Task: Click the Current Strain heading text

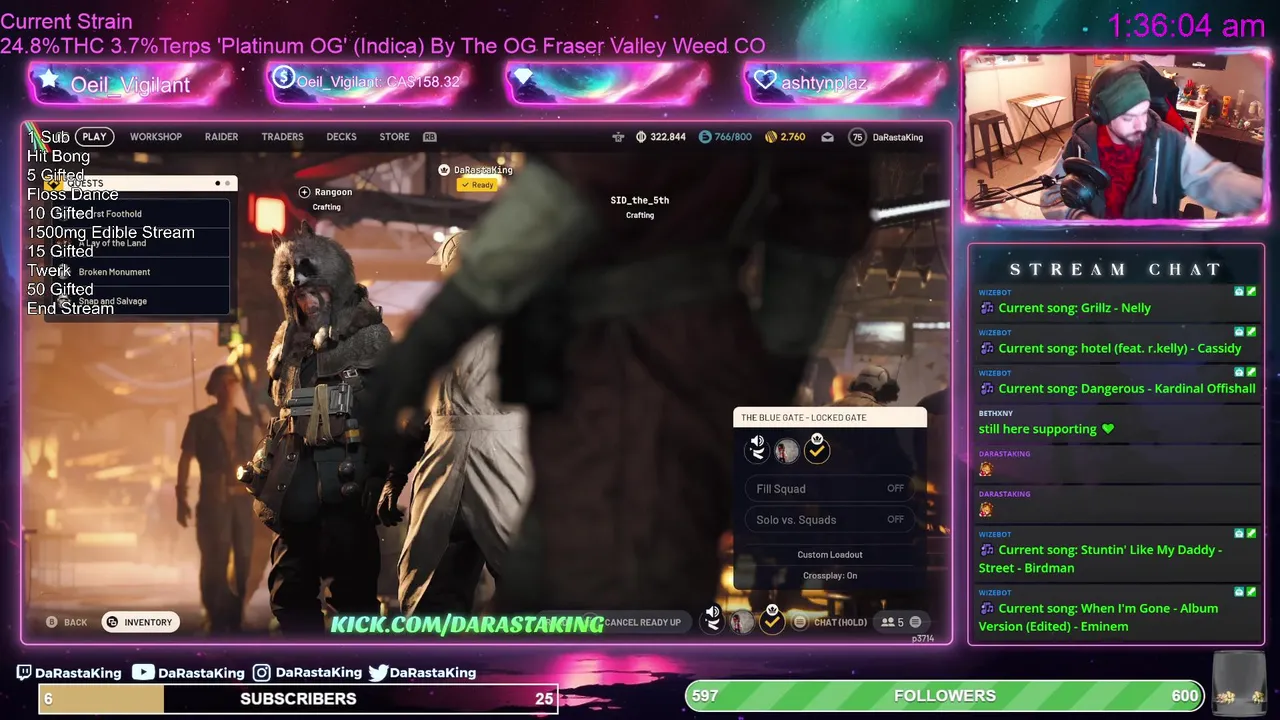Action: click(x=66, y=21)
